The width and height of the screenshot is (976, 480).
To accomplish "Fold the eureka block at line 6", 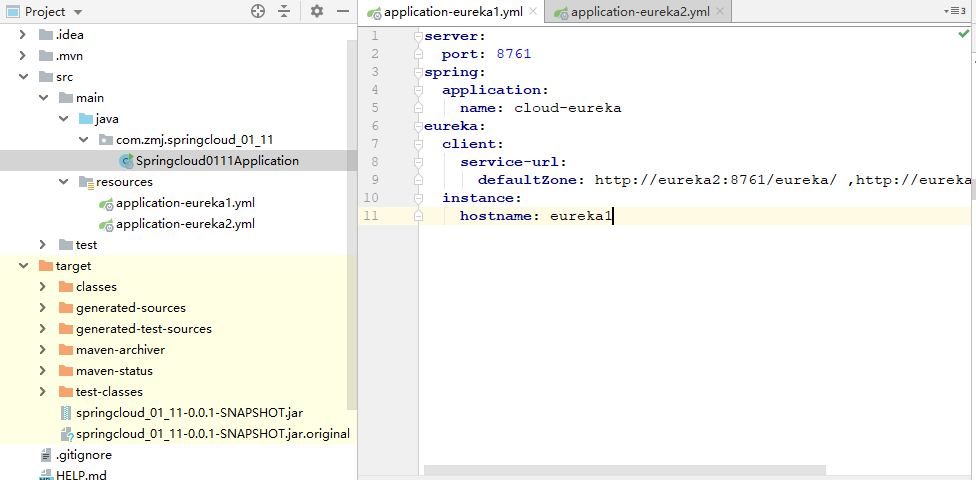I will coord(418,126).
